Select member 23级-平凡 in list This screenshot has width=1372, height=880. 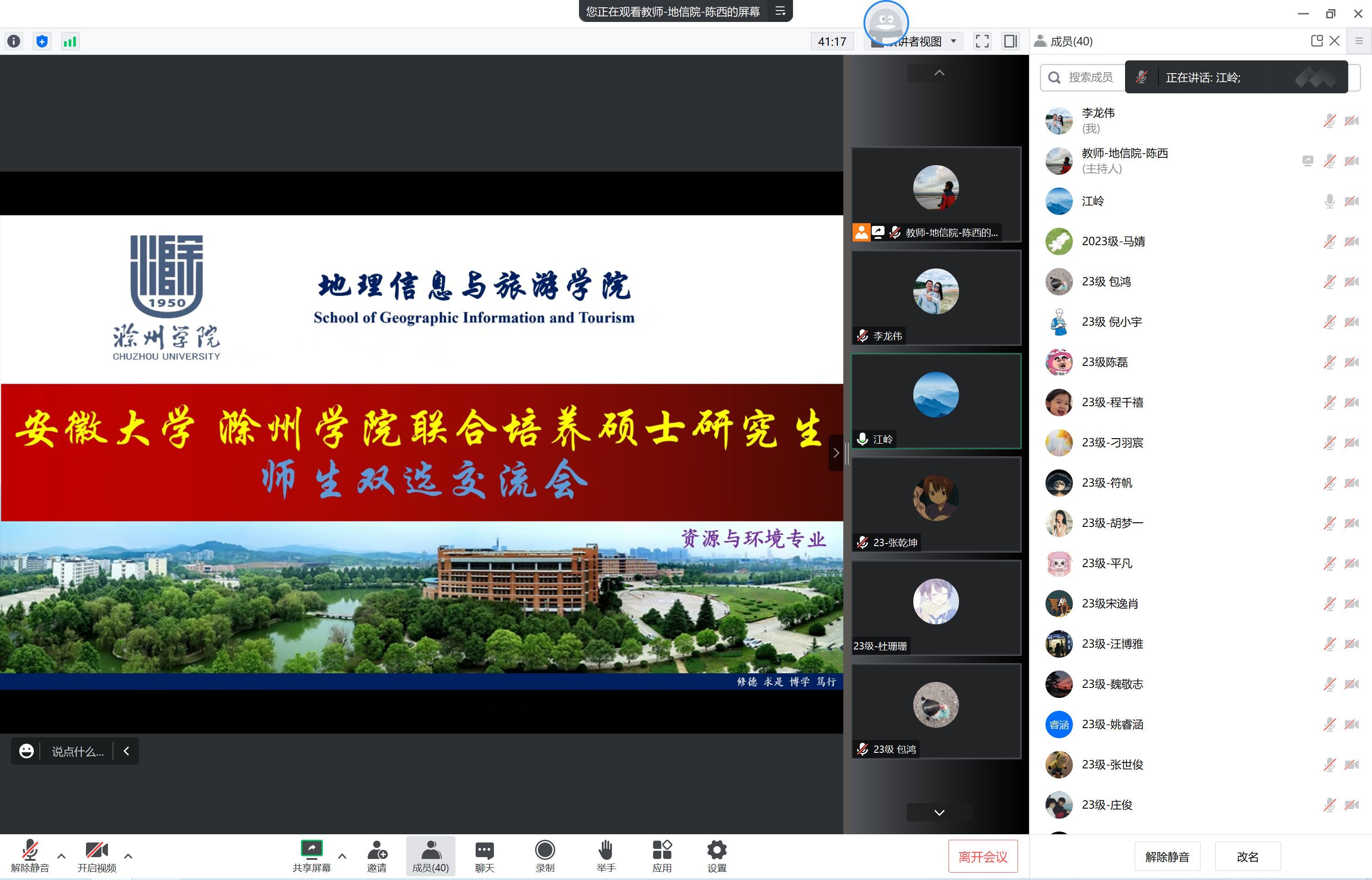coord(1200,563)
